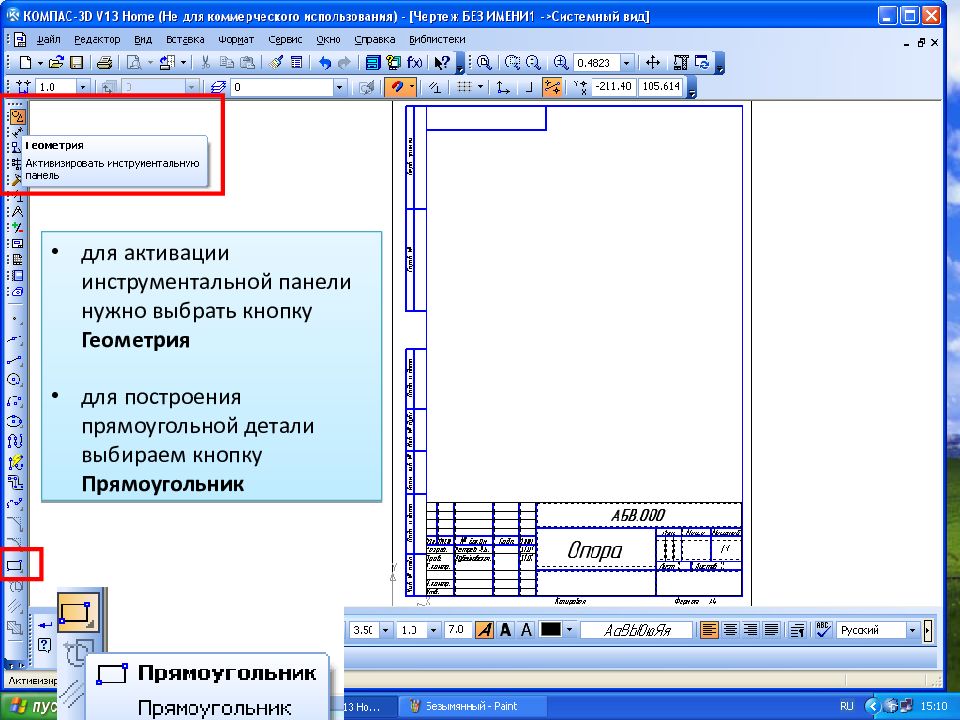Open the Формат menu
Viewport: 960px width, 720px height.
(x=236, y=39)
